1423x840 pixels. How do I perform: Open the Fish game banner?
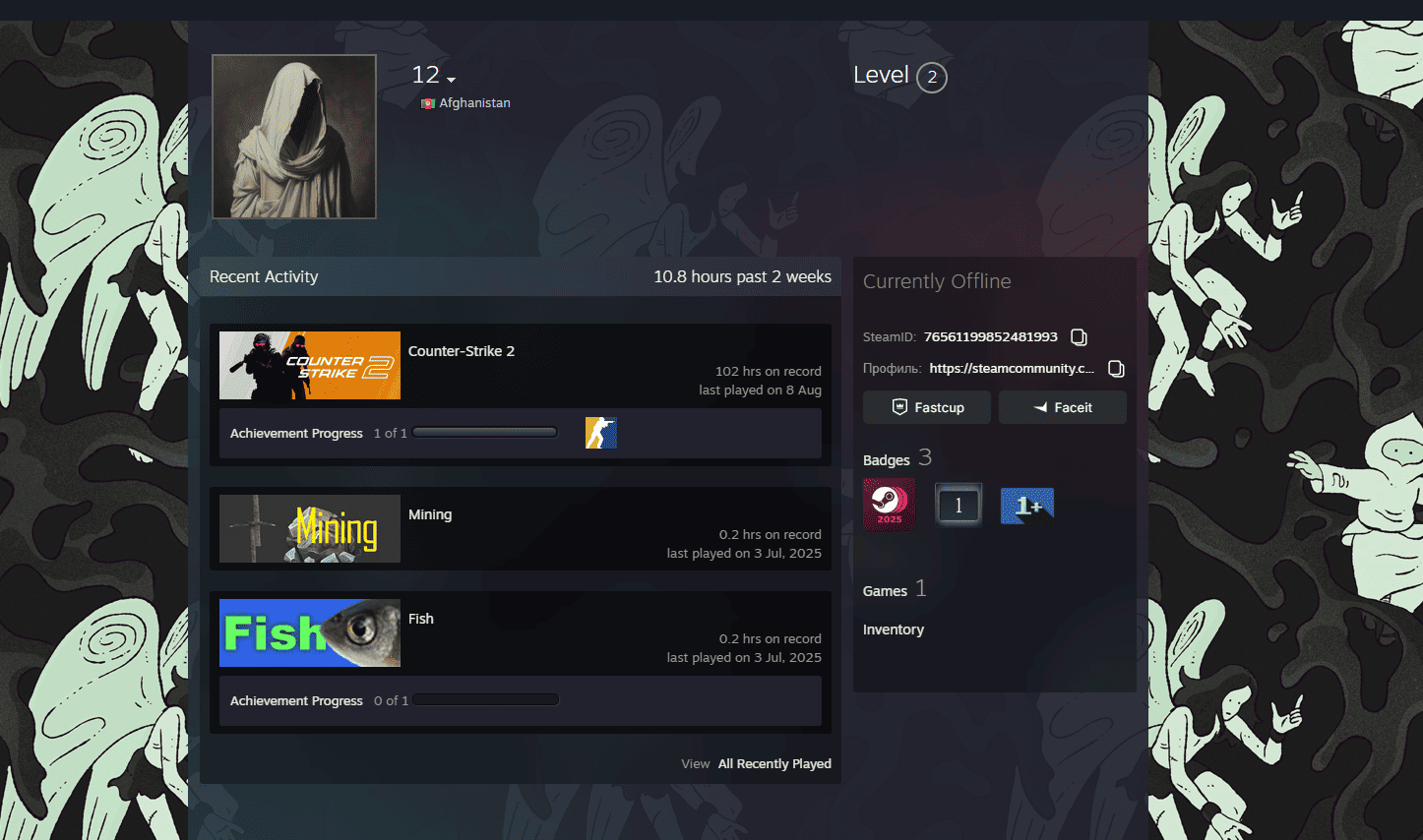310,632
